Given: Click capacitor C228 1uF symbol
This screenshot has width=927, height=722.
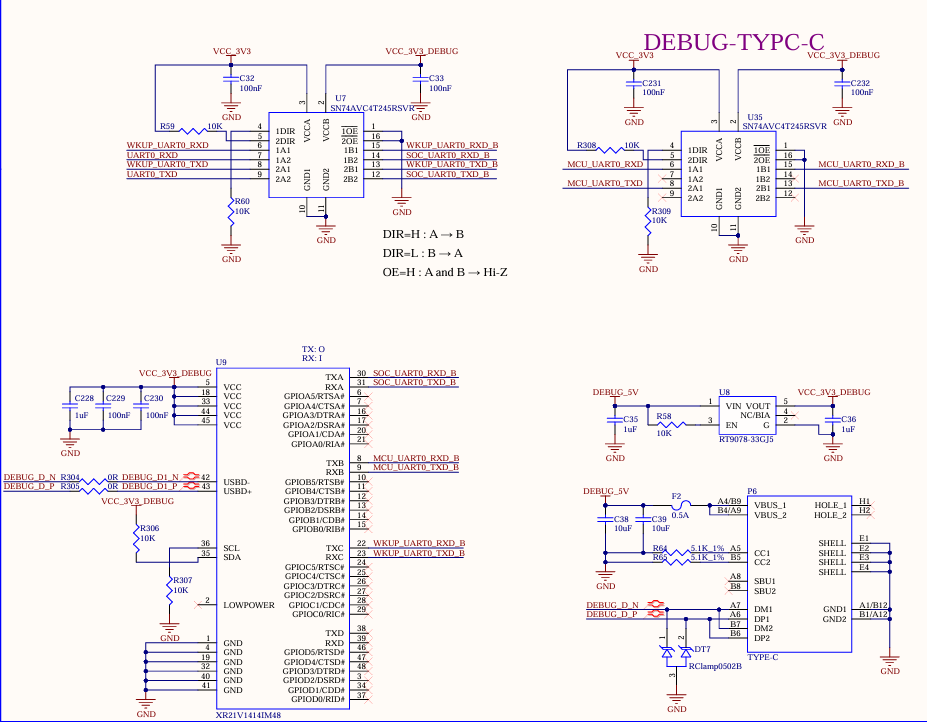Looking at the screenshot, I should (70, 406).
